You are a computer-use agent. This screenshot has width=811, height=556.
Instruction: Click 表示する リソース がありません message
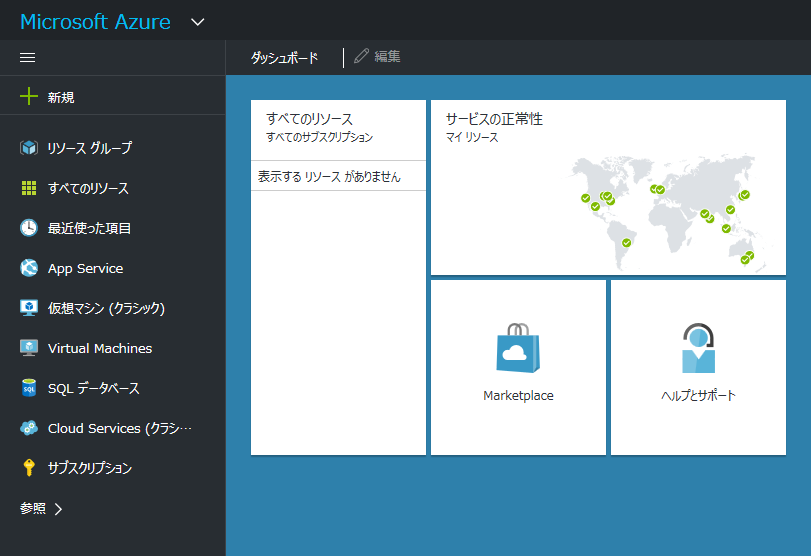click(x=329, y=177)
